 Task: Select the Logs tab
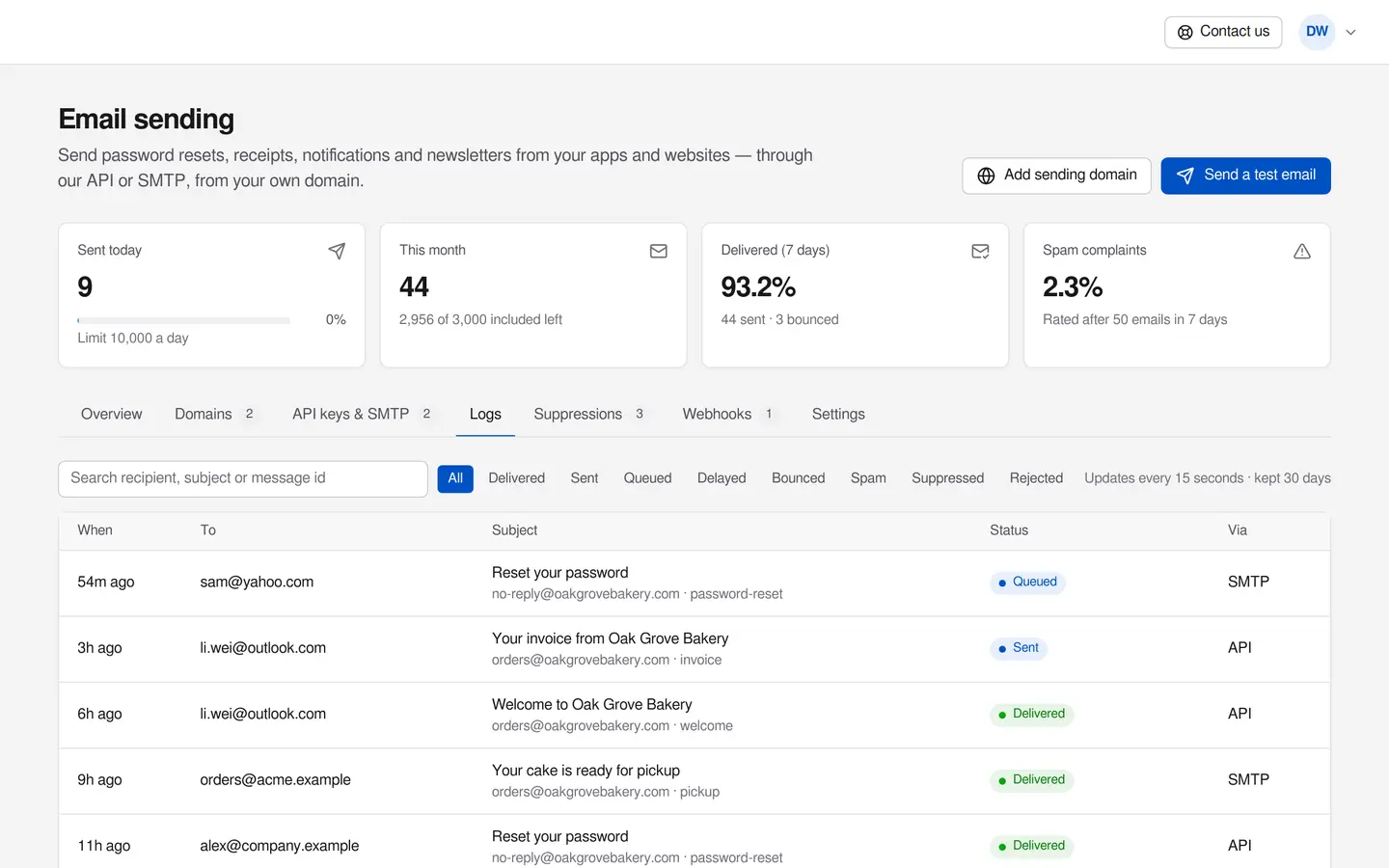[x=485, y=414]
